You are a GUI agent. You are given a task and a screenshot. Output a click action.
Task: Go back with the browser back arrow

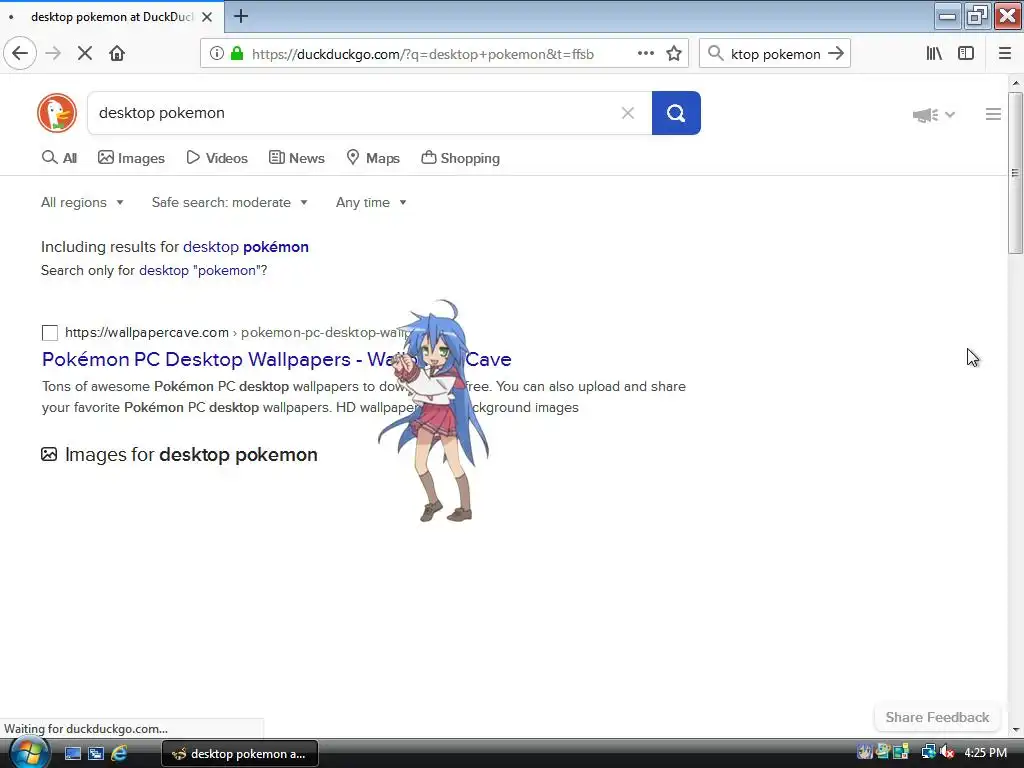click(x=20, y=54)
